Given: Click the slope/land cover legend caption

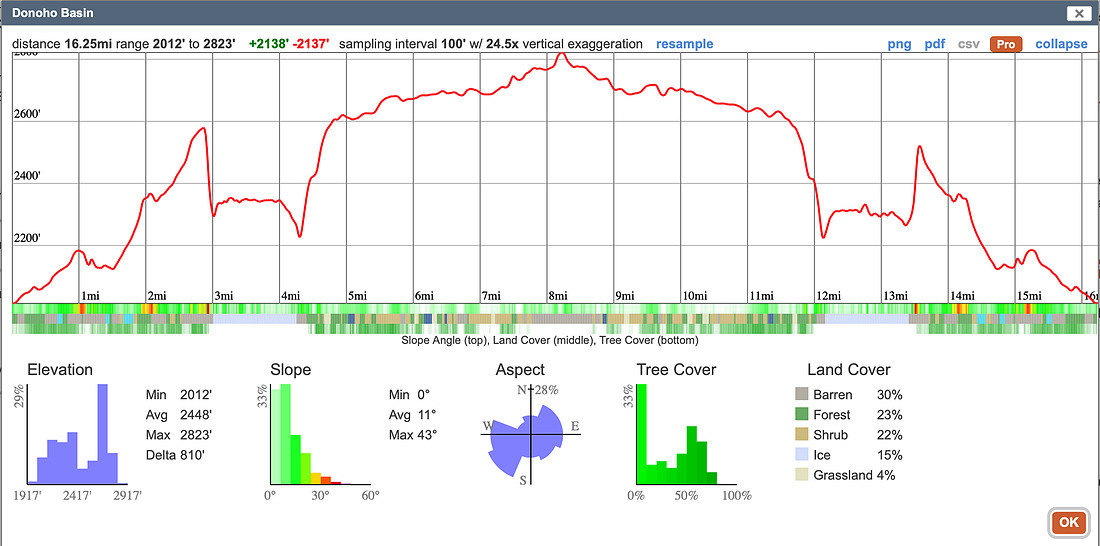Looking at the screenshot, I should (x=550, y=340).
